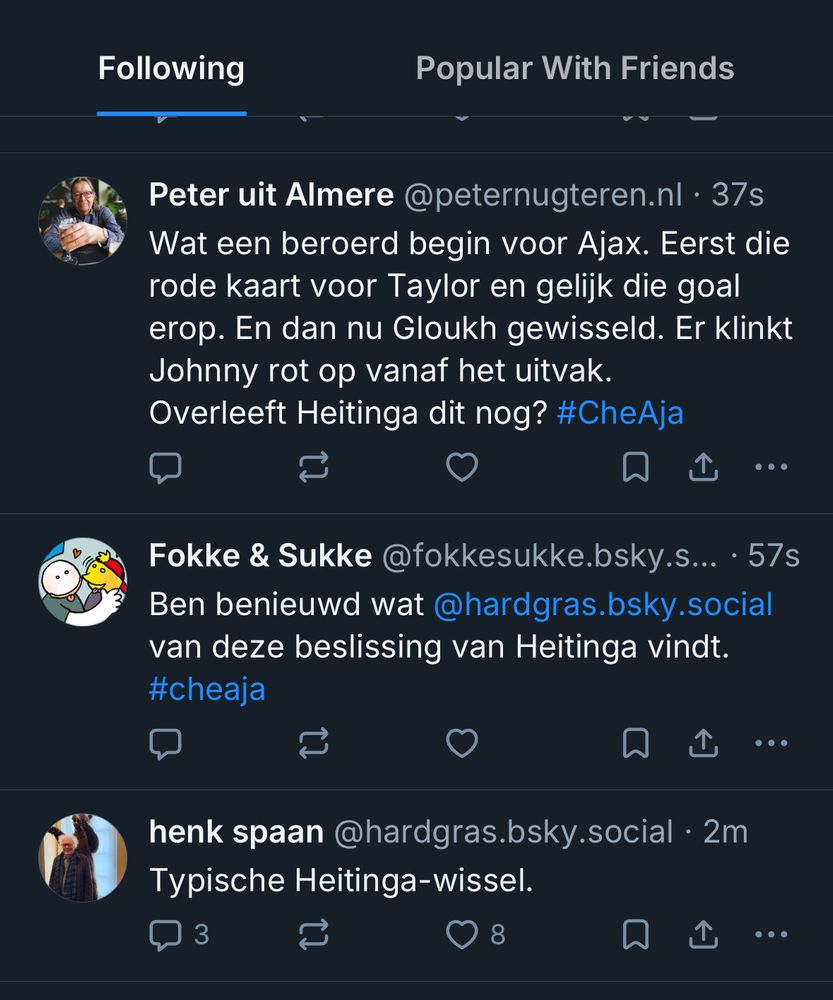Open the #CheAja hashtag link
The image size is (833, 1000).
click(x=620, y=413)
